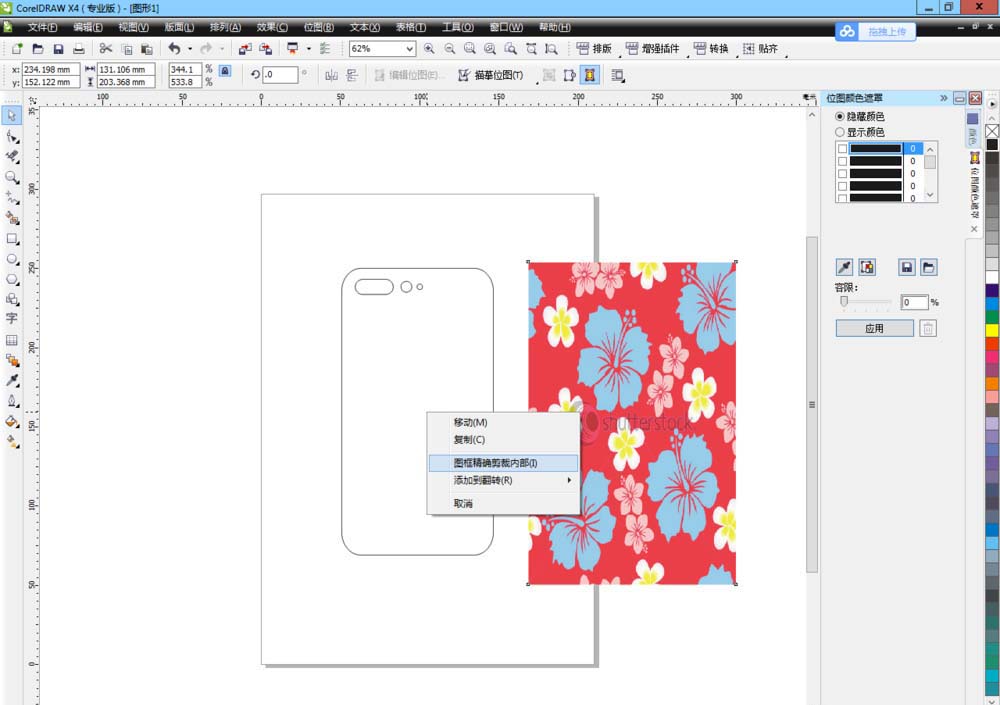Select the 显示颜色 radio button
This screenshot has height=705, width=1000.
coord(840,132)
